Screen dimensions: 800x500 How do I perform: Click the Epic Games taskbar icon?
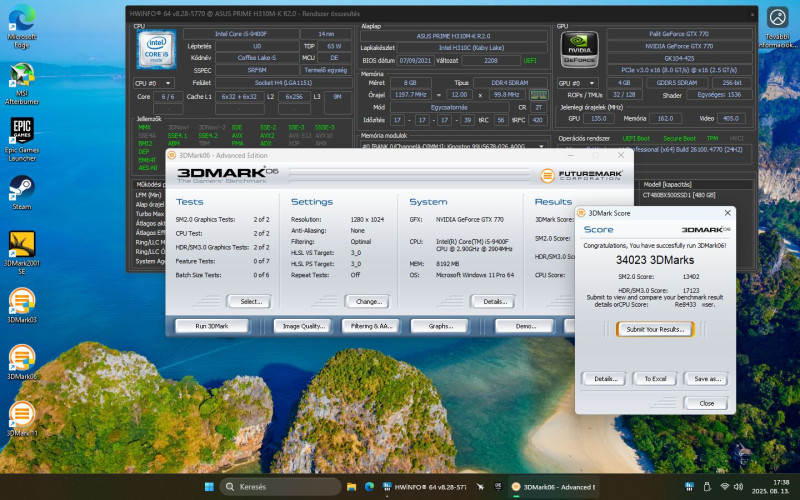click(498, 487)
